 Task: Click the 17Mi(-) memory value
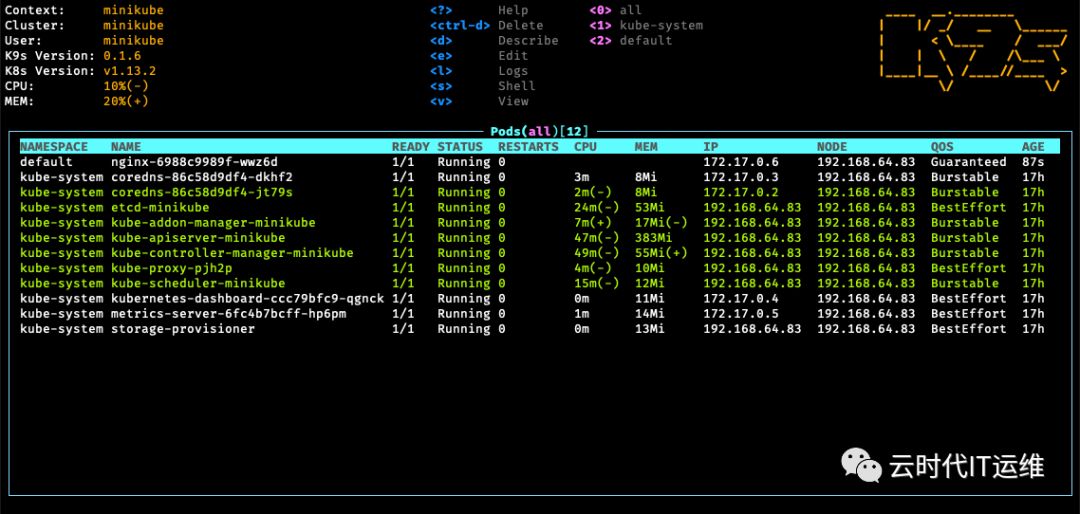[661, 223]
